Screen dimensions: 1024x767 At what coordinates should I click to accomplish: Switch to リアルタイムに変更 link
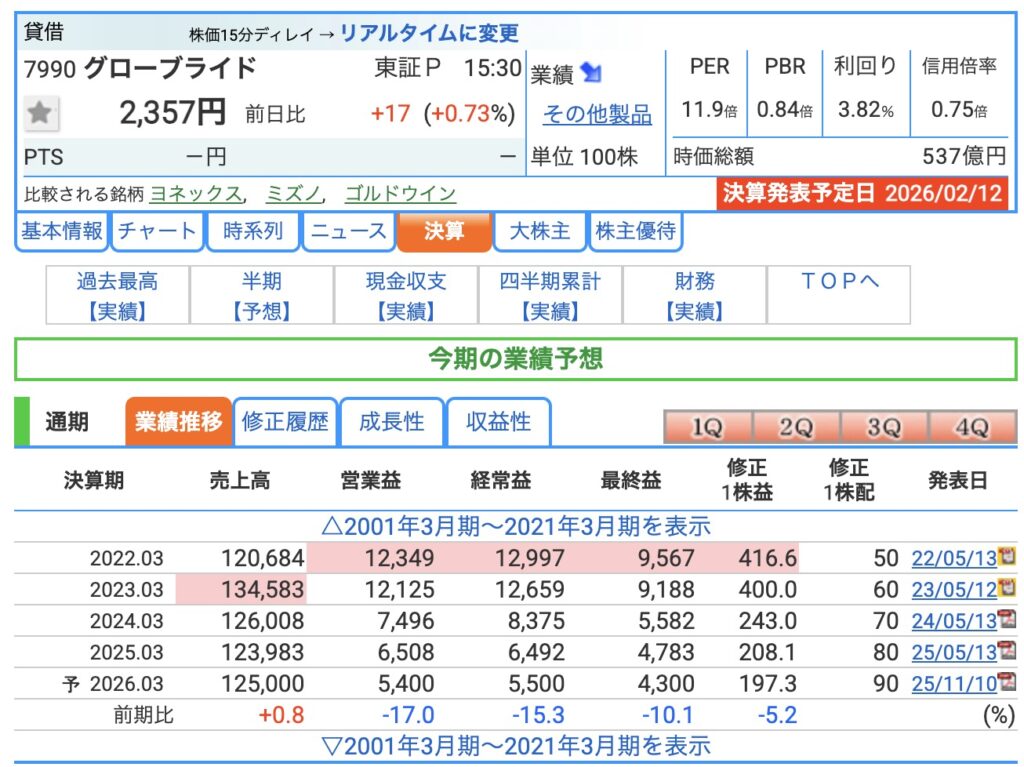tap(429, 33)
